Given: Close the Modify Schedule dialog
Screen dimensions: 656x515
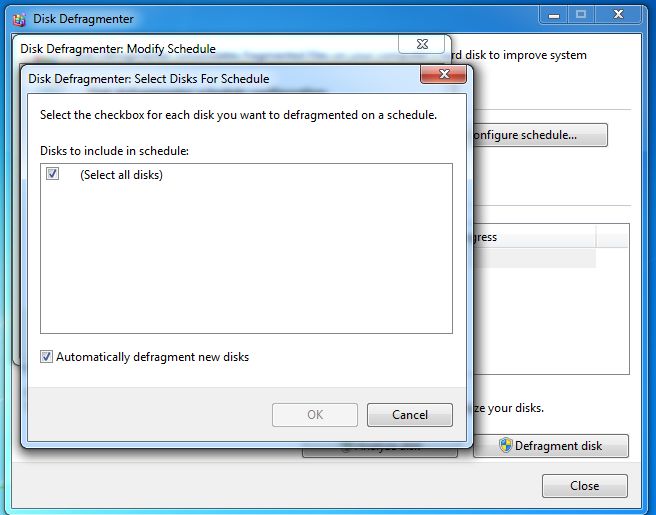Looking at the screenshot, I should pyautogui.click(x=422, y=44).
